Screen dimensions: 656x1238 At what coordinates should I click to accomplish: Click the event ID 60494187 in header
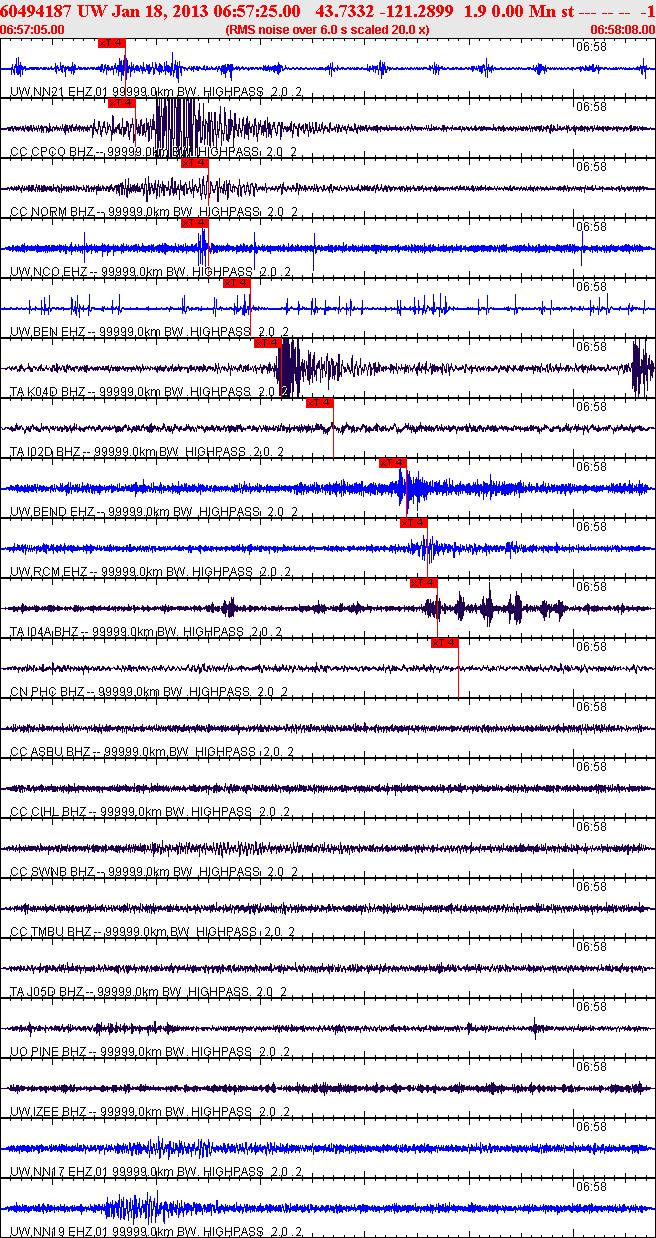click(x=37, y=11)
